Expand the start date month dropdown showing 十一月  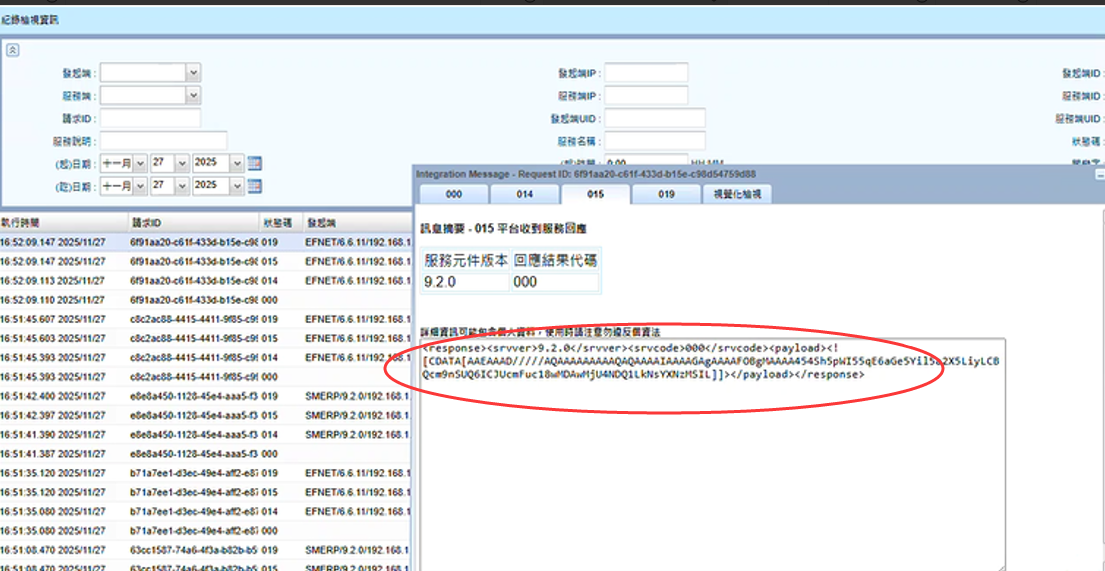[140, 163]
